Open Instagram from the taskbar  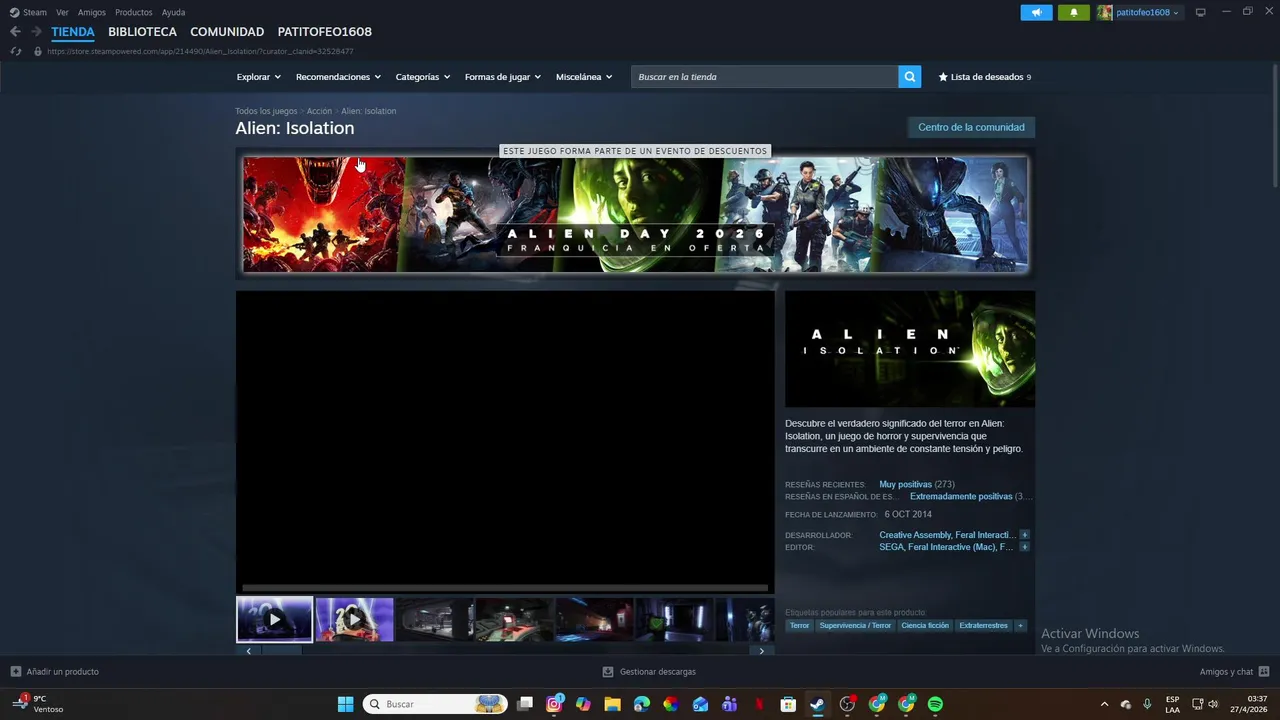point(554,704)
